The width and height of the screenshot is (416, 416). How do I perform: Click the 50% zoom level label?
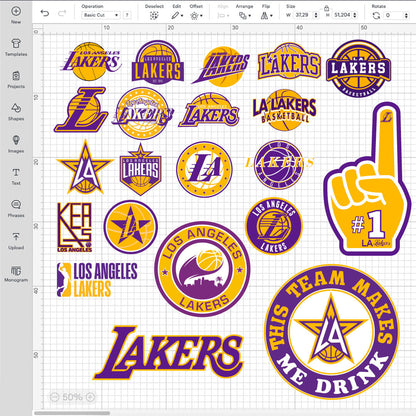(72, 397)
